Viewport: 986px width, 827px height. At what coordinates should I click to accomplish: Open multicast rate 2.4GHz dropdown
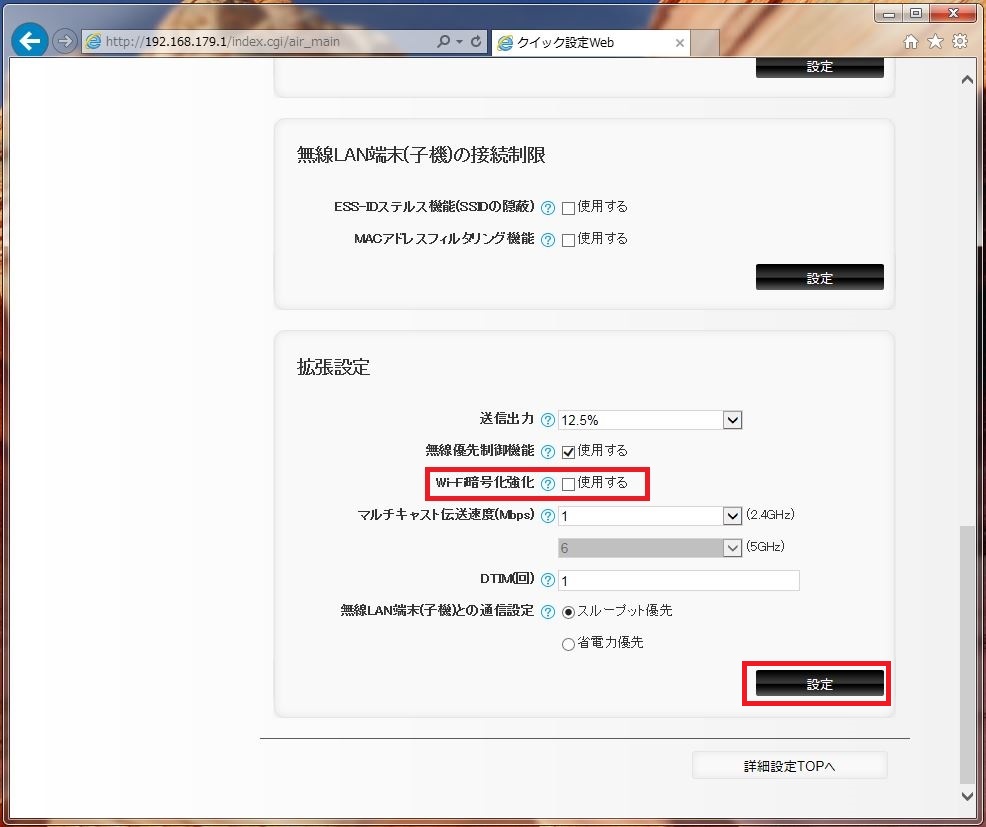[650, 516]
